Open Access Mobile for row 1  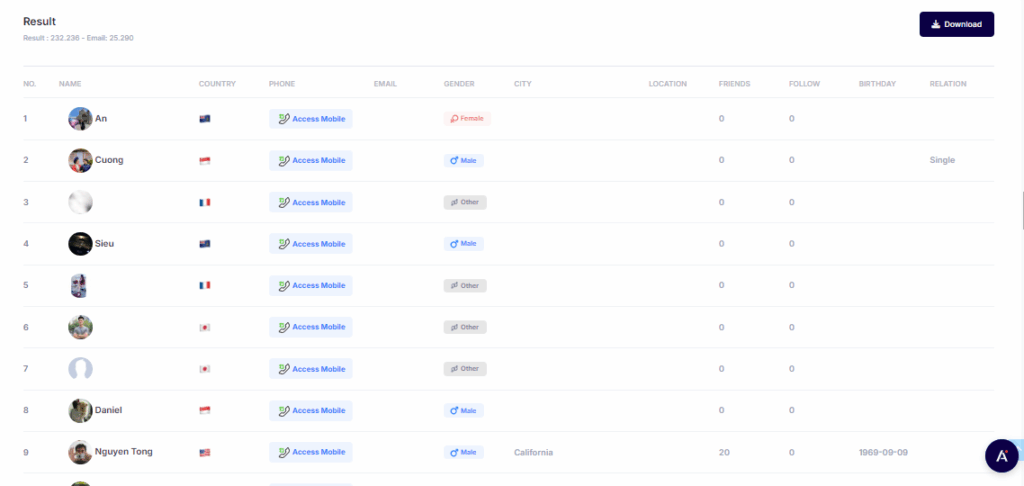[x=311, y=119]
